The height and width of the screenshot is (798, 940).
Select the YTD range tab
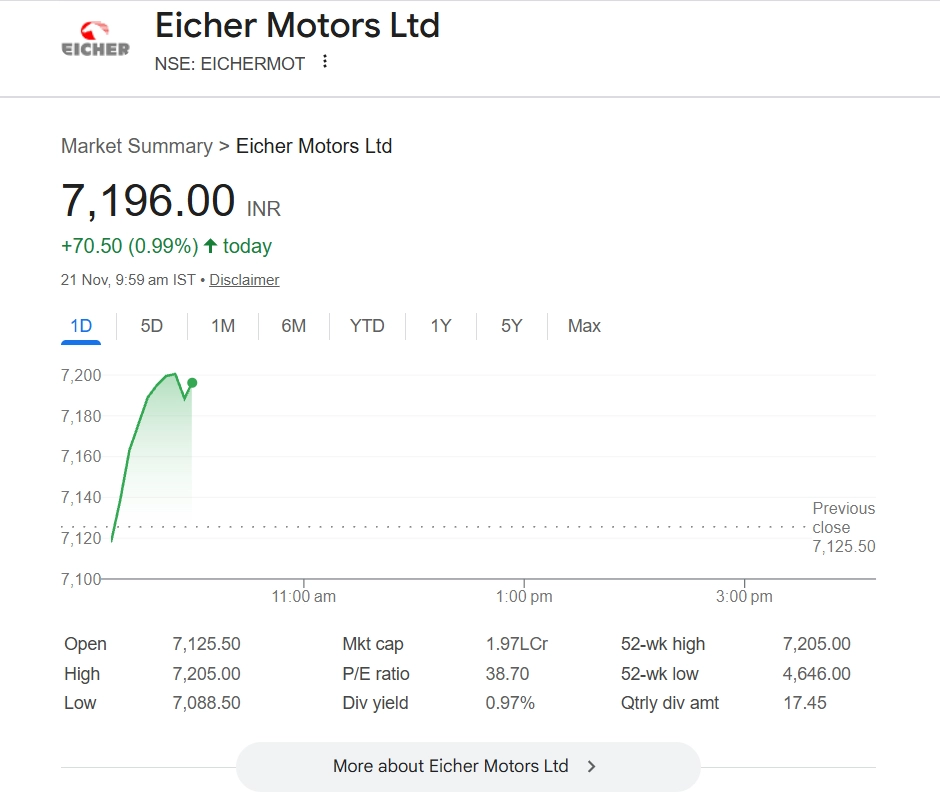pos(367,326)
